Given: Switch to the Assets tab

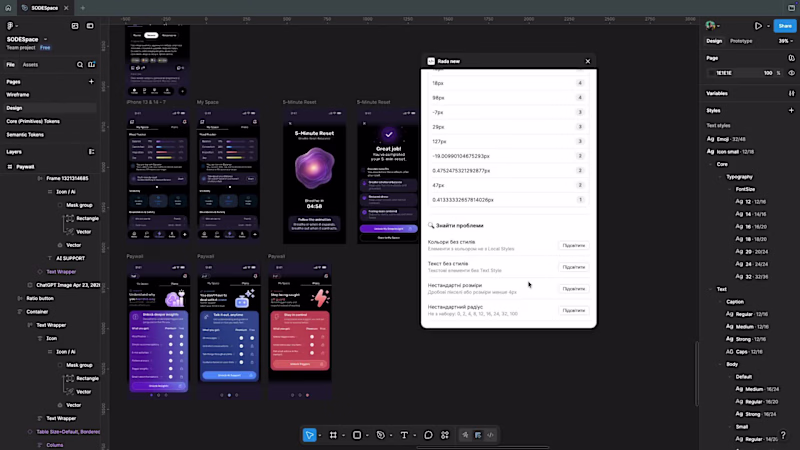Looking at the screenshot, I should (30, 65).
